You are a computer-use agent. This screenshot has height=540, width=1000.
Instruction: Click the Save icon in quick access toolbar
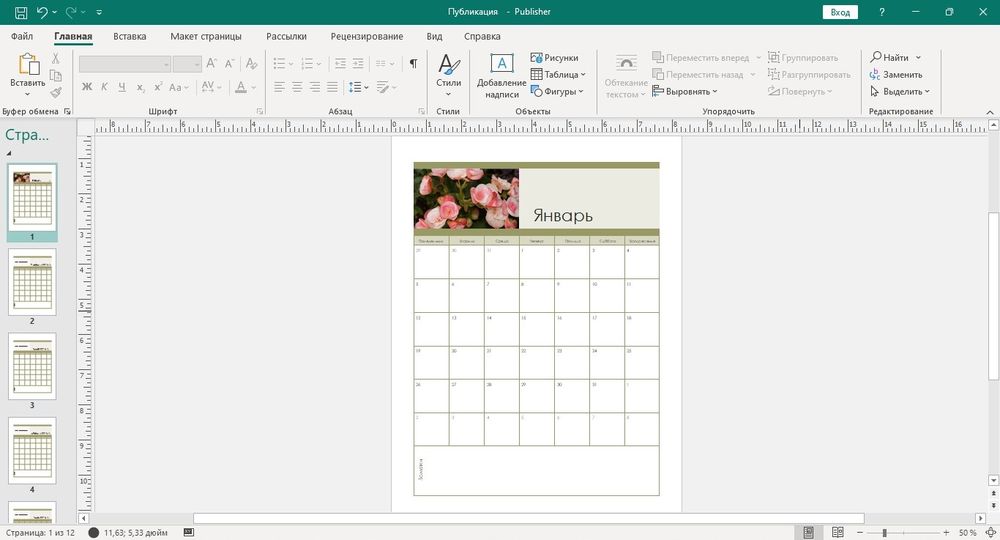pos(20,12)
